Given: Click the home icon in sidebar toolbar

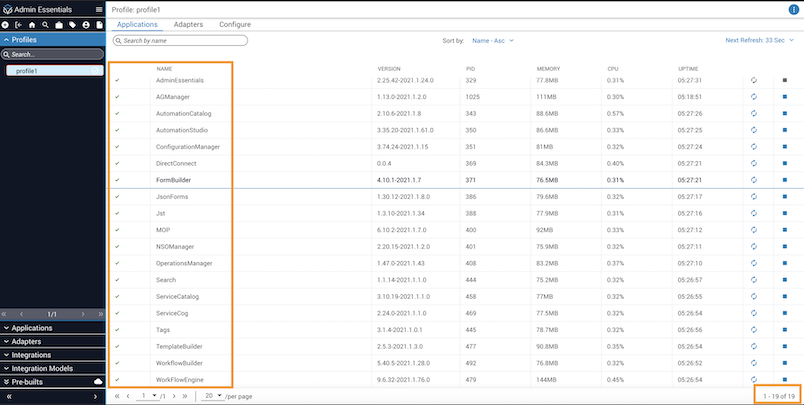Looking at the screenshot, I should click(32, 24).
